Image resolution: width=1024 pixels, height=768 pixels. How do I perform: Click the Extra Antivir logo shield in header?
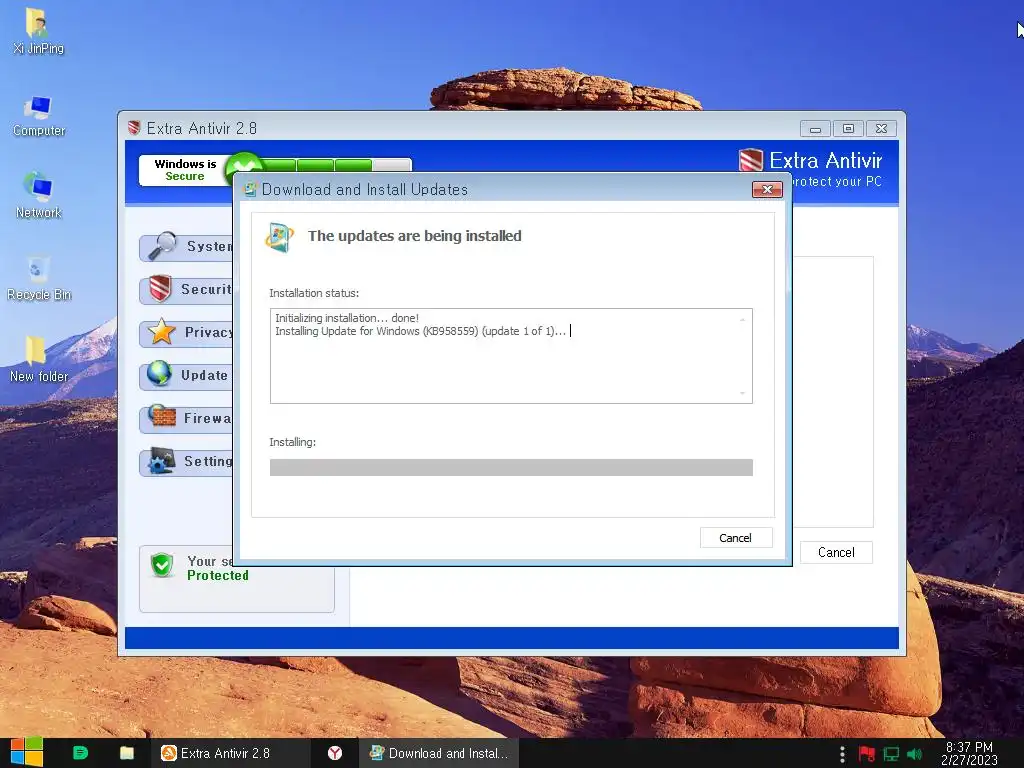click(750, 160)
